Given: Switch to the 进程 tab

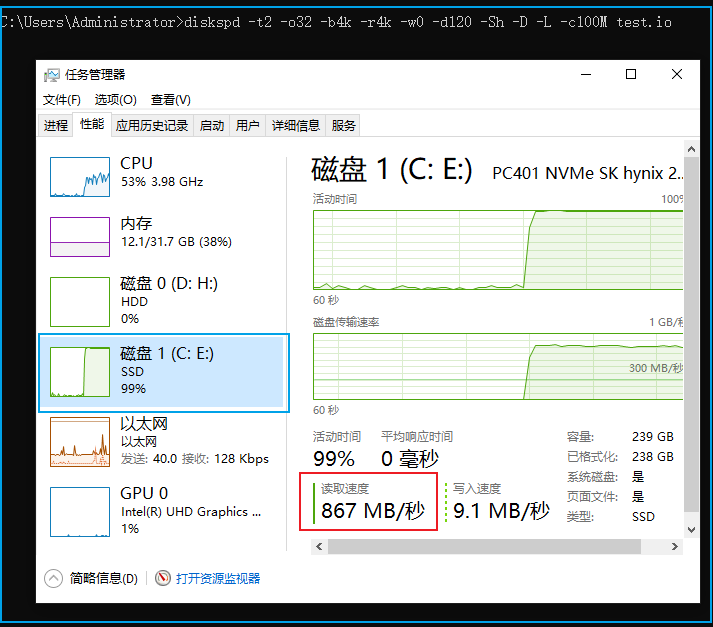Looking at the screenshot, I should [56, 125].
